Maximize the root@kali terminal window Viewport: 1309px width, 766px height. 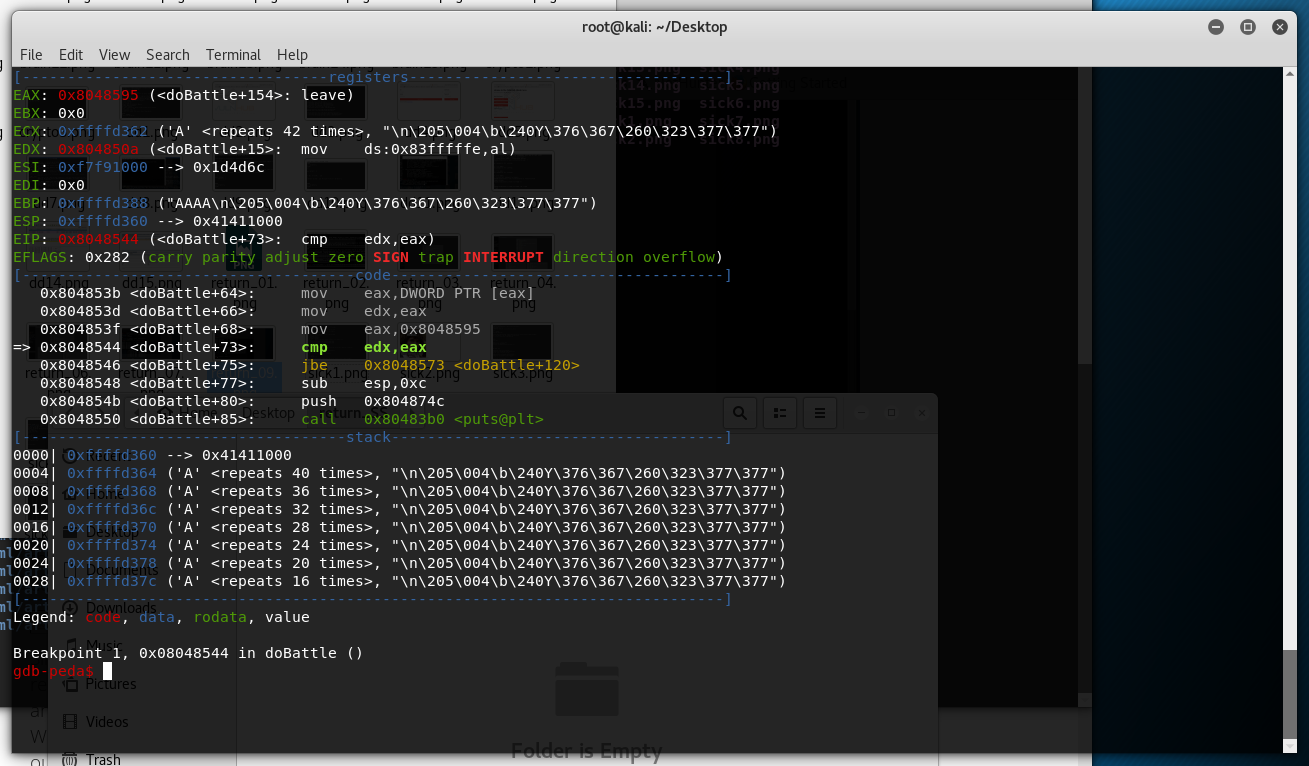1248,27
